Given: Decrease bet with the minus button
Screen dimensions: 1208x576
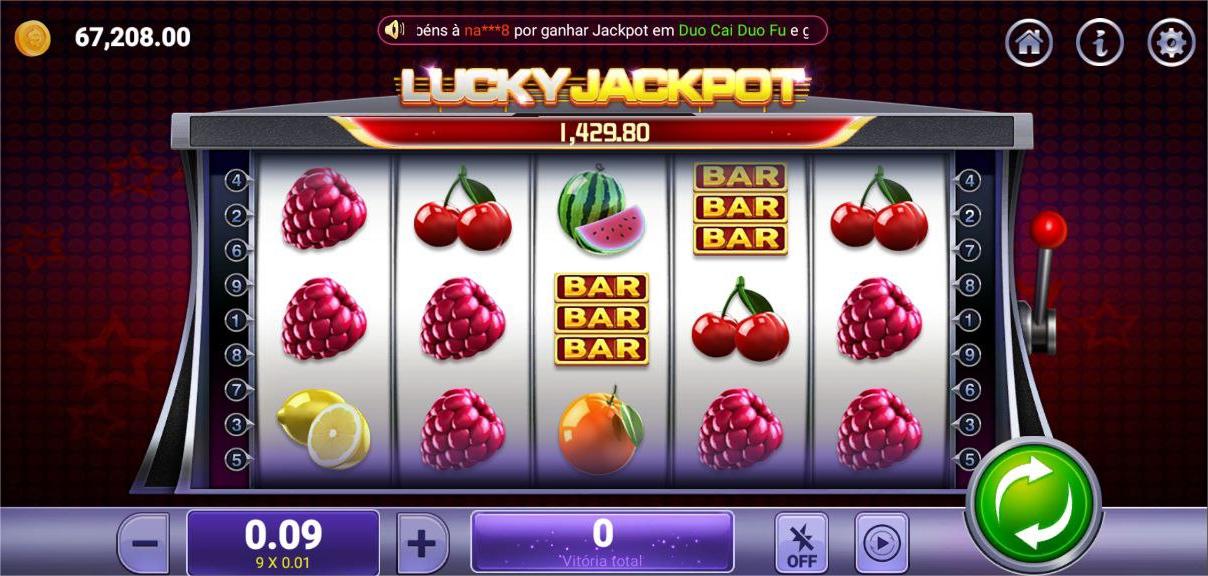Looking at the screenshot, I should (x=144, y=544).
